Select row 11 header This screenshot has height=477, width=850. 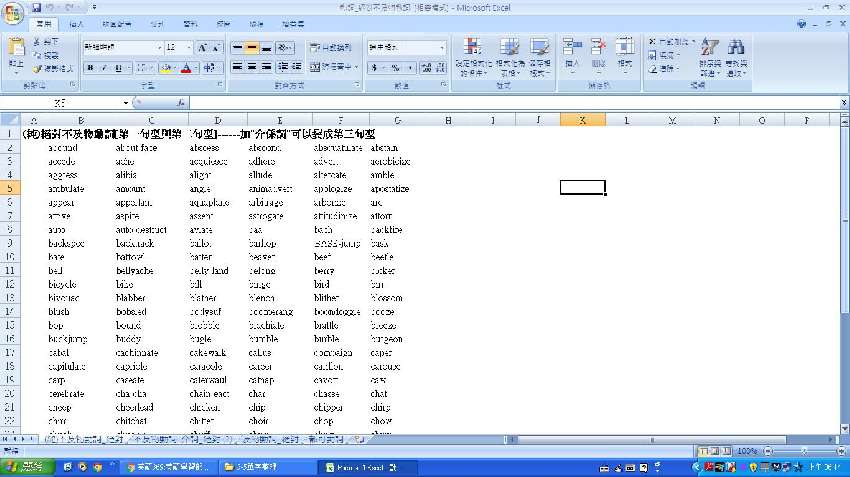pos(10,270)
